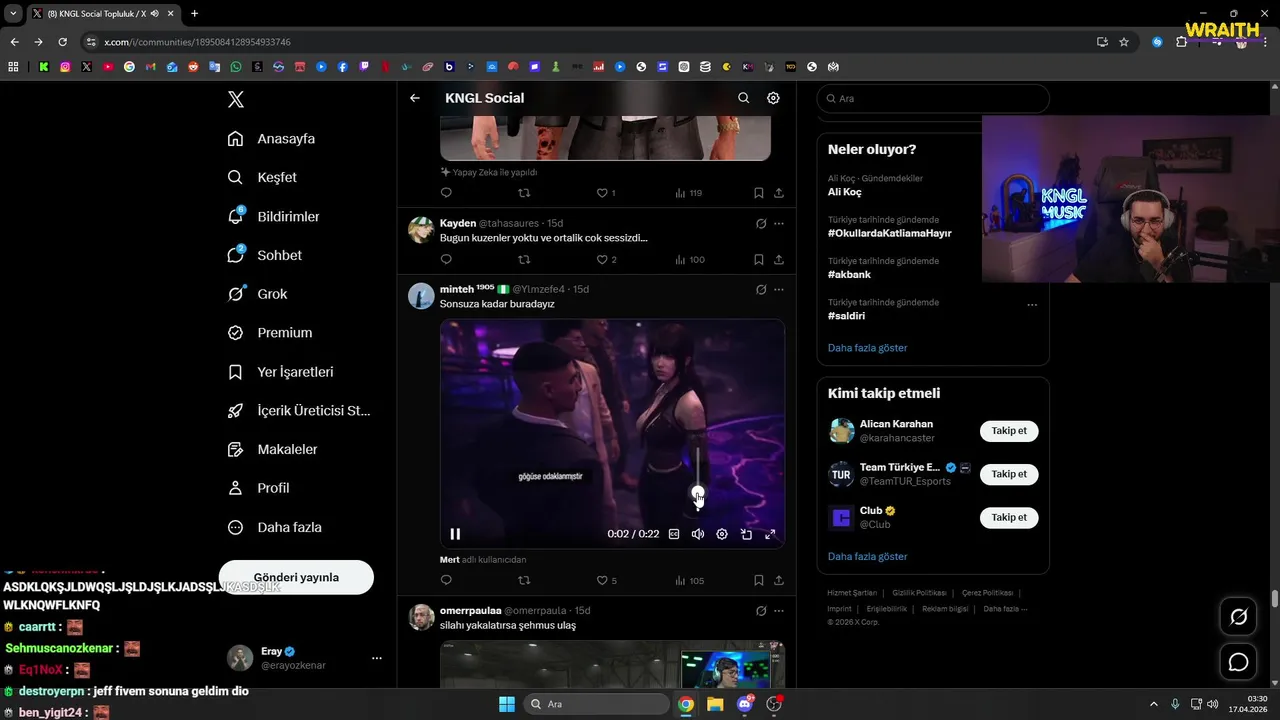Open more options on omerrpaulaa's post
Image resolution: width=1280 pixels, height=720 pixels.
point(779,610)
